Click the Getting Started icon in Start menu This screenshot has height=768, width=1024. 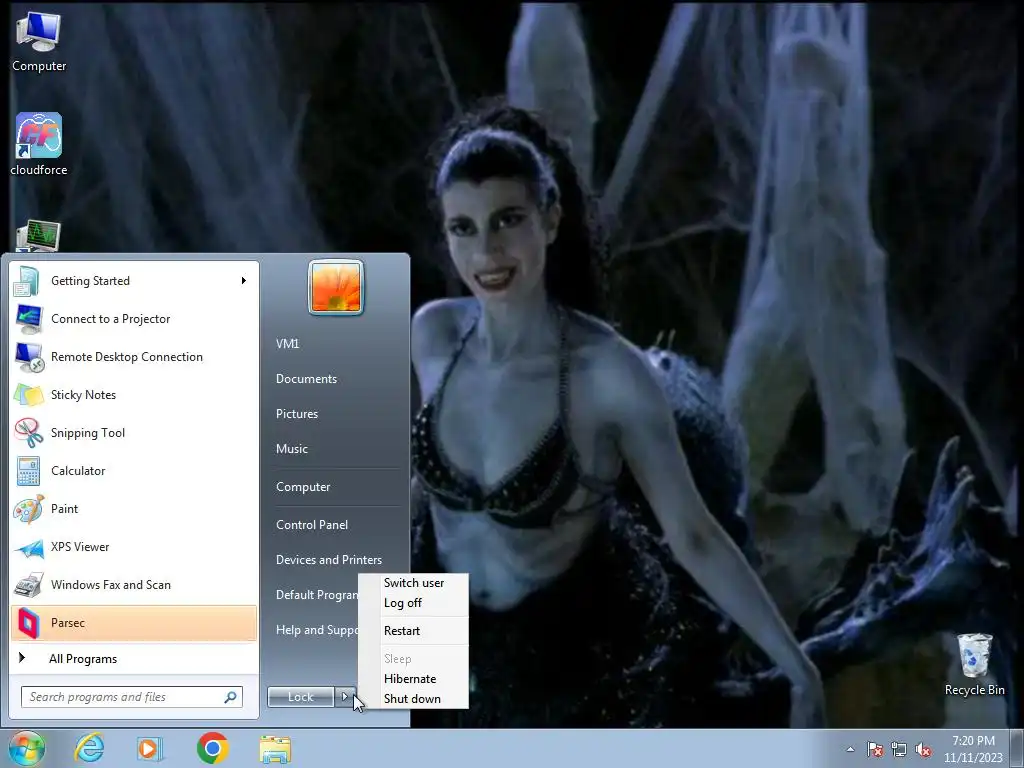pyautogui.click(x=28, y=281)
